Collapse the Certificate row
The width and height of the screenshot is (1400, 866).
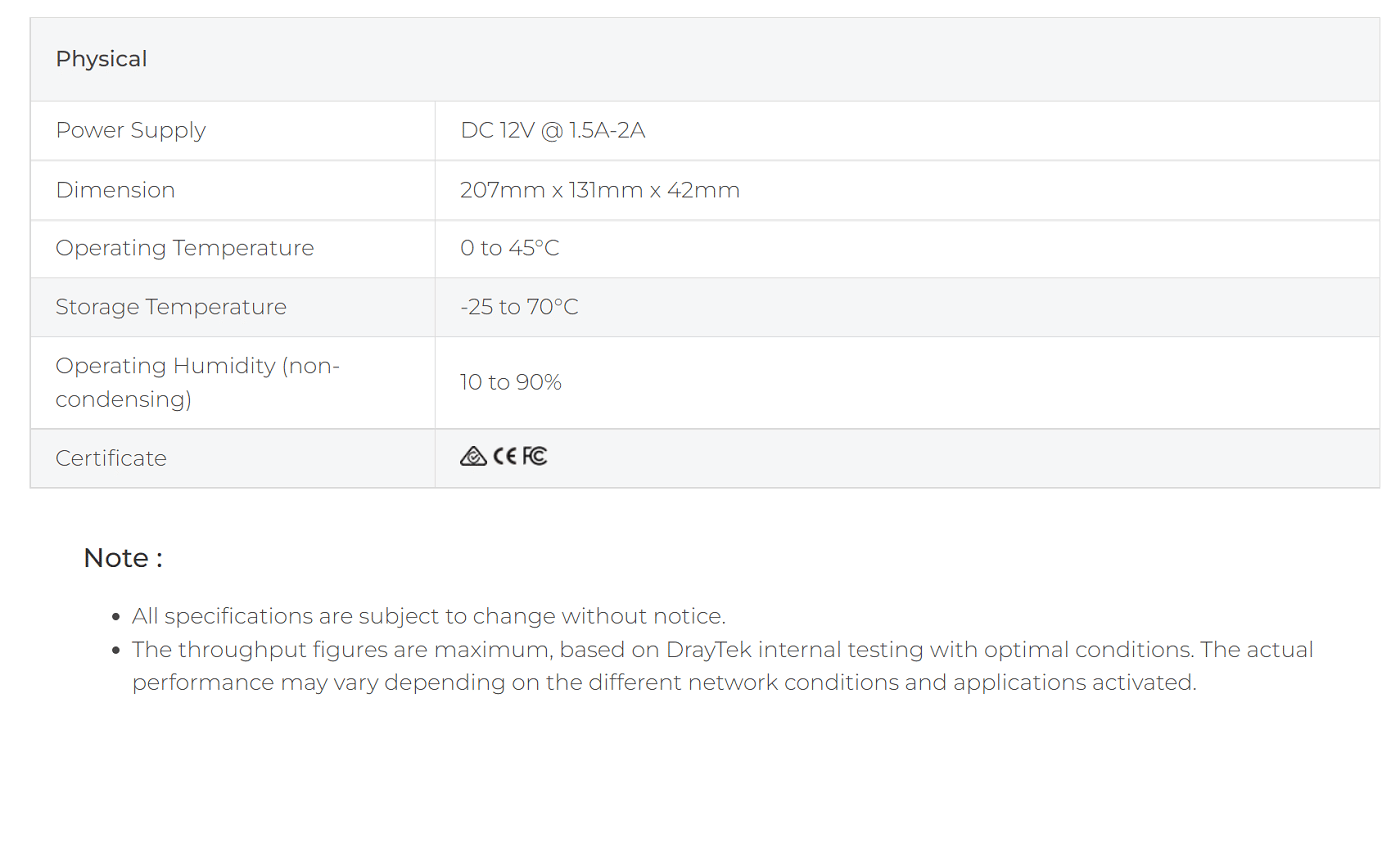[111, 458]
